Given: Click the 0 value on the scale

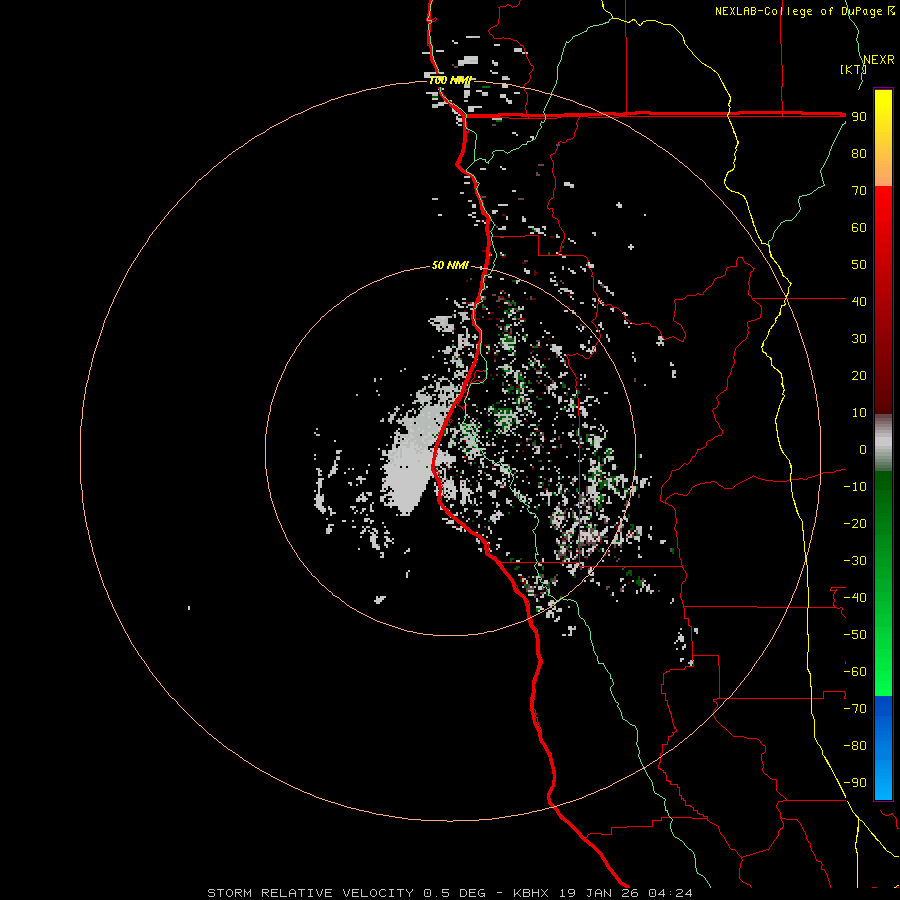Looking at the screenshot, I should (x=863, y=449).
